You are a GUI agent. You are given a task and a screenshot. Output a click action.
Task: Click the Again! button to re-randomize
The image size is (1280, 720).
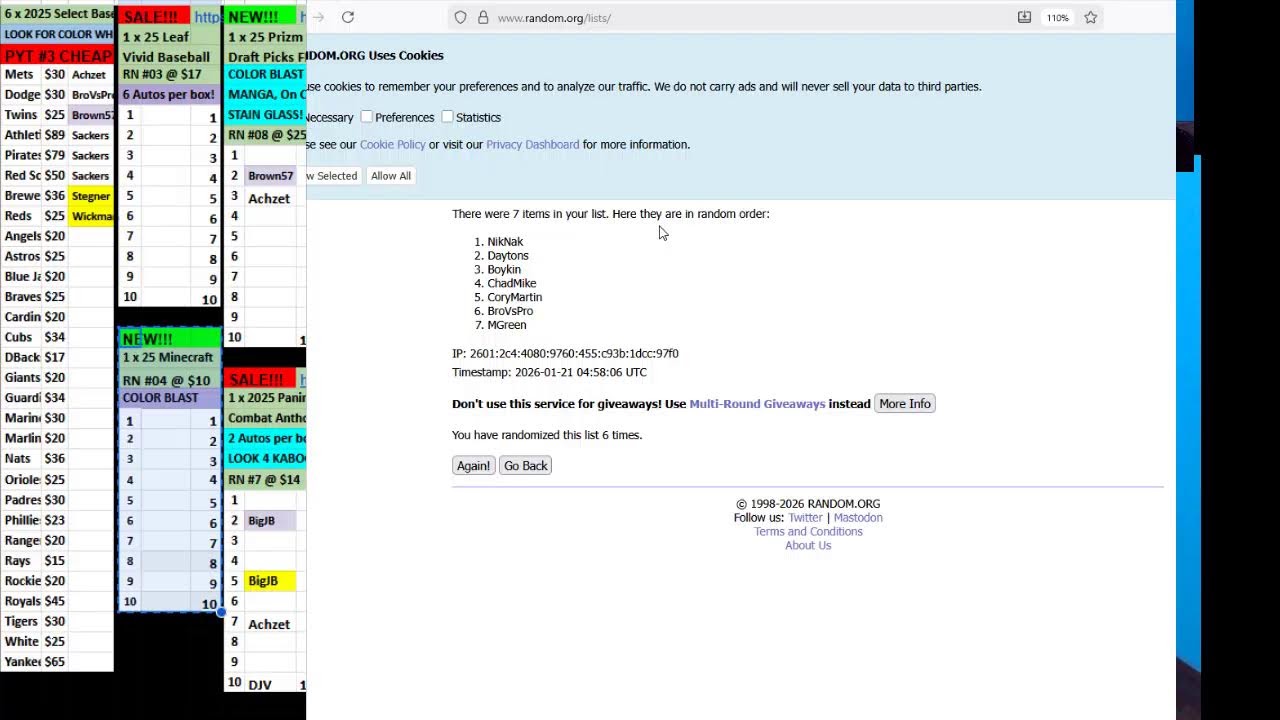(473, 466)
